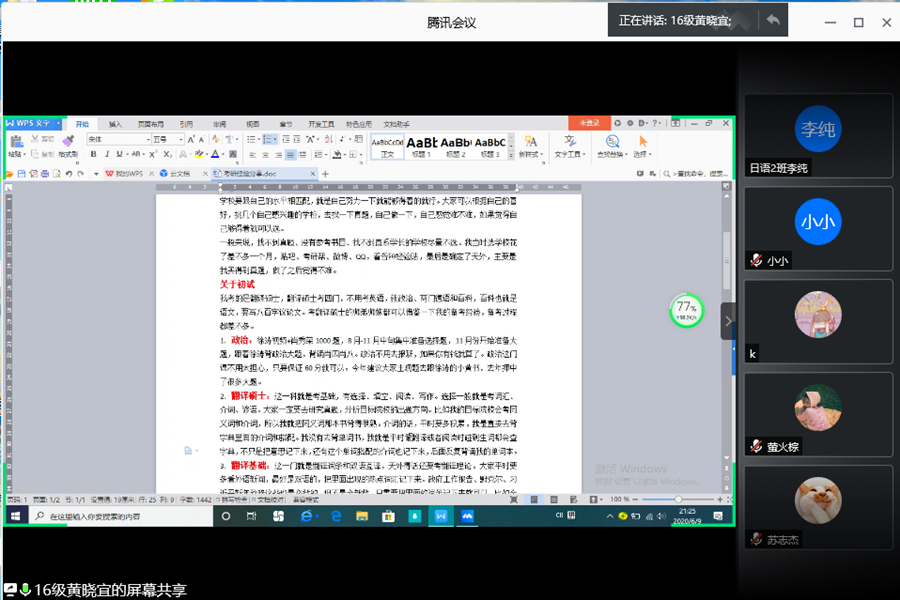Click the Windows taskbar search box
This screenshot has height=600, width=900.
click(120, 516)
